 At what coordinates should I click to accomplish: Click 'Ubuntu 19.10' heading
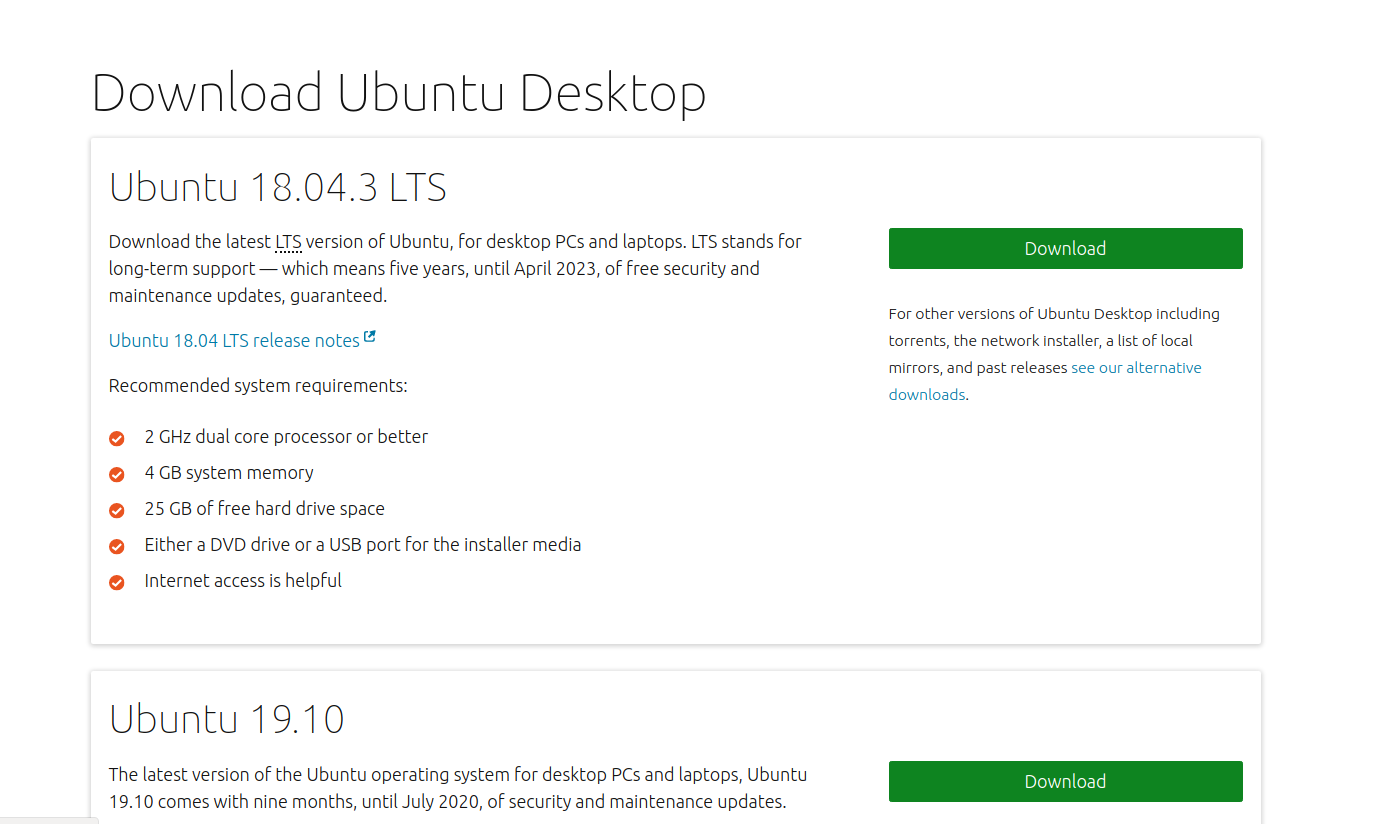tap(227, 719)
